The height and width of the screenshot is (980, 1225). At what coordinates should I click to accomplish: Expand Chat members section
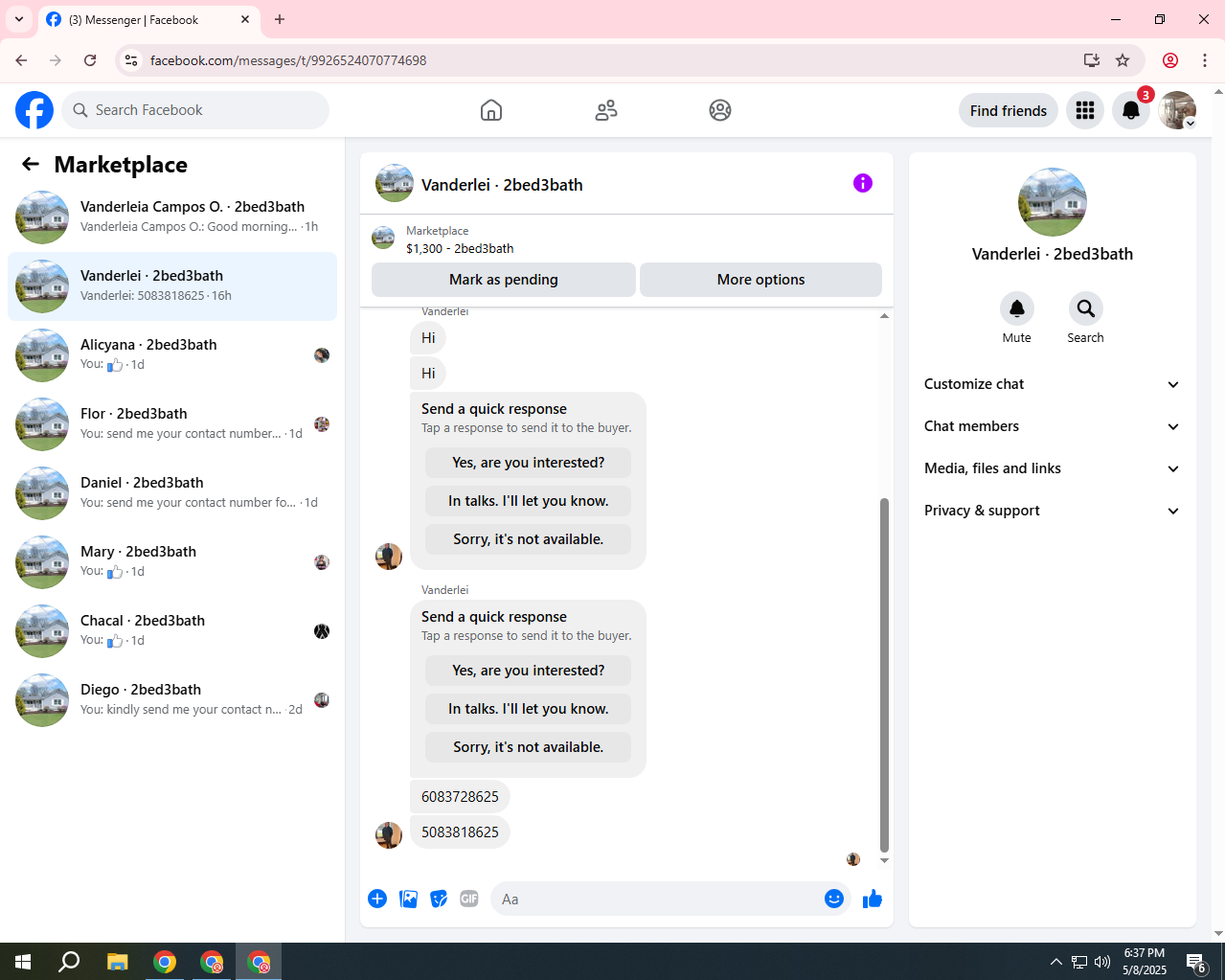(1053, 426)
